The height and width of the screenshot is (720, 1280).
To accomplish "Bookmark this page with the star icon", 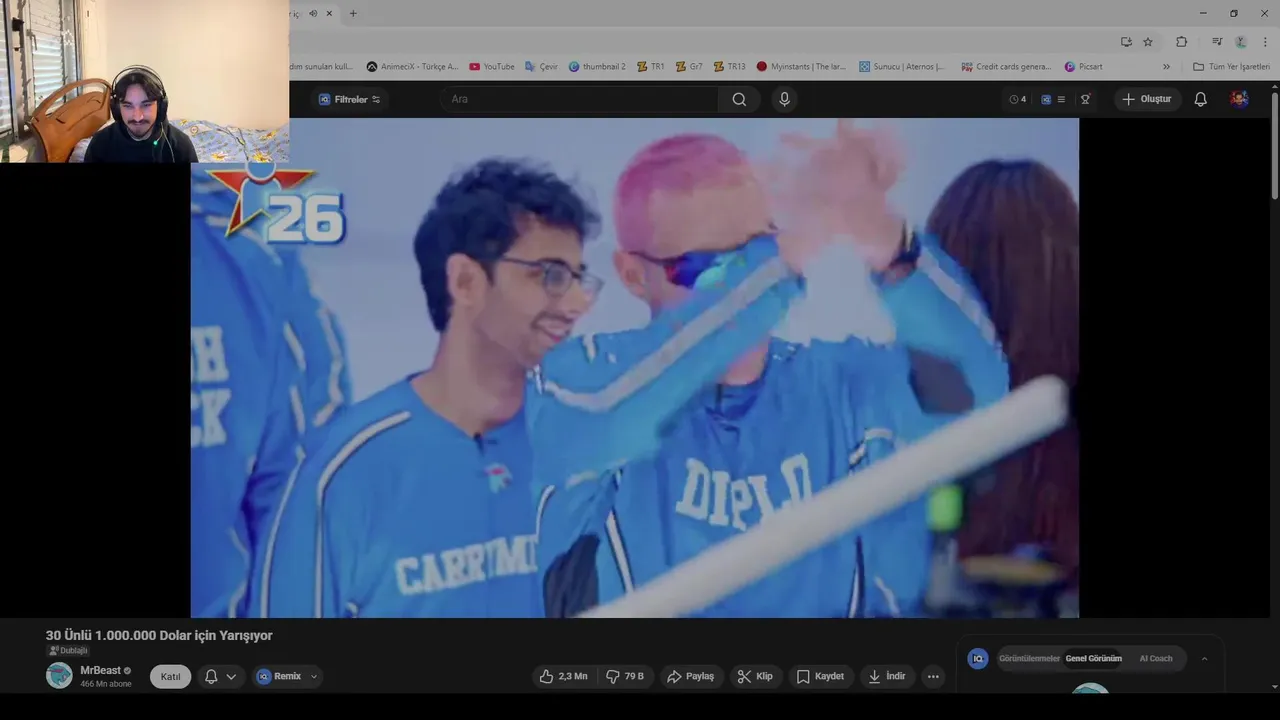I will pos(1148,41).
